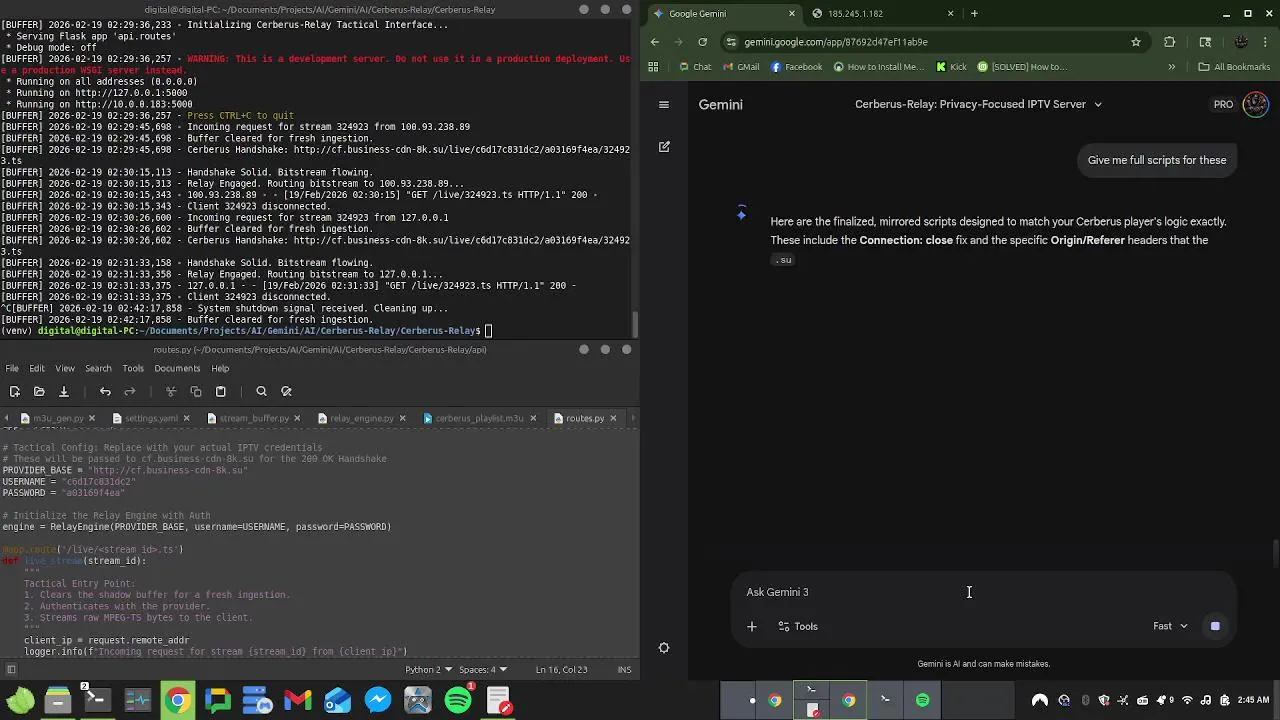Open the system menu leaf icon
Viewport: 1280px width, 720px height.
(x=20, y=700)
